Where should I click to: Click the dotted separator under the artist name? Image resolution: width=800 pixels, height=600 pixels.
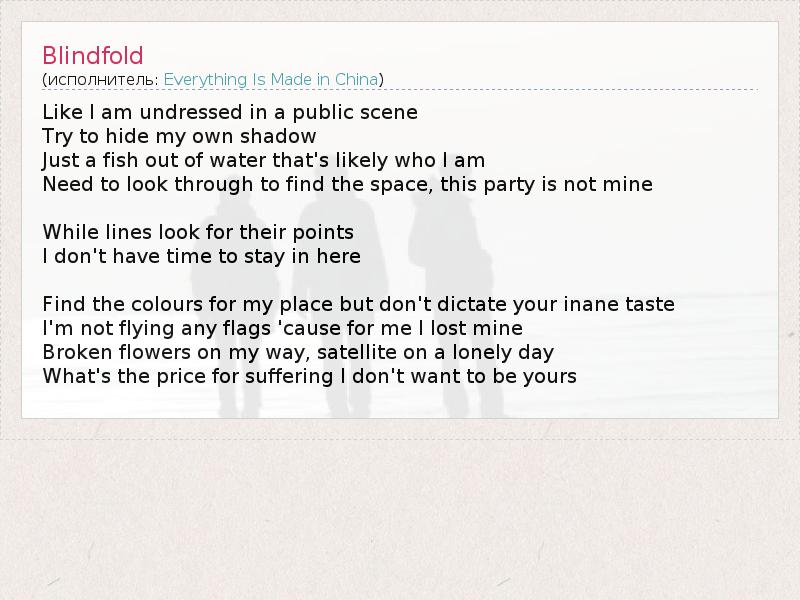tap(400, 90)
